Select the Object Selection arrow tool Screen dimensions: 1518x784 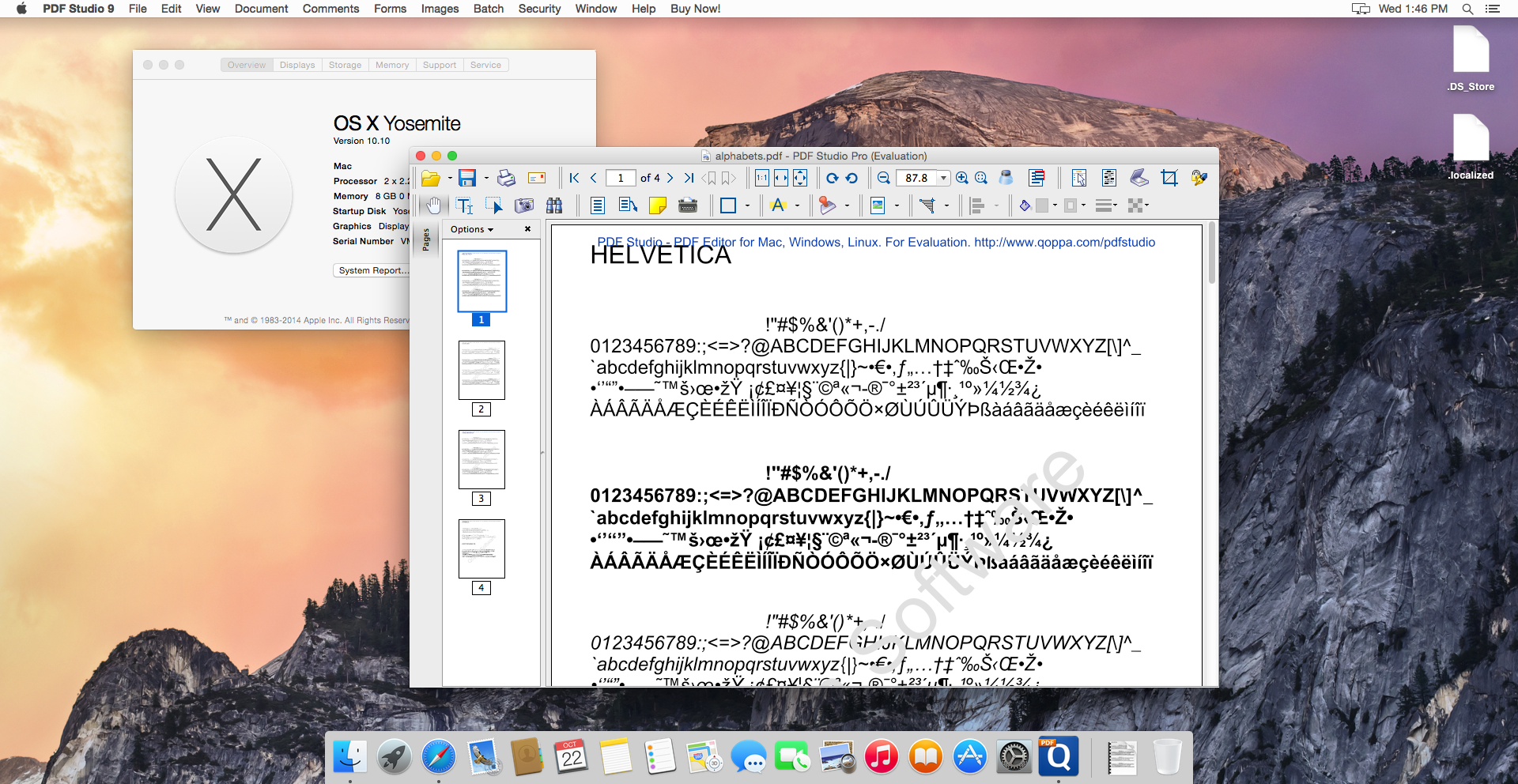point(494,206)
